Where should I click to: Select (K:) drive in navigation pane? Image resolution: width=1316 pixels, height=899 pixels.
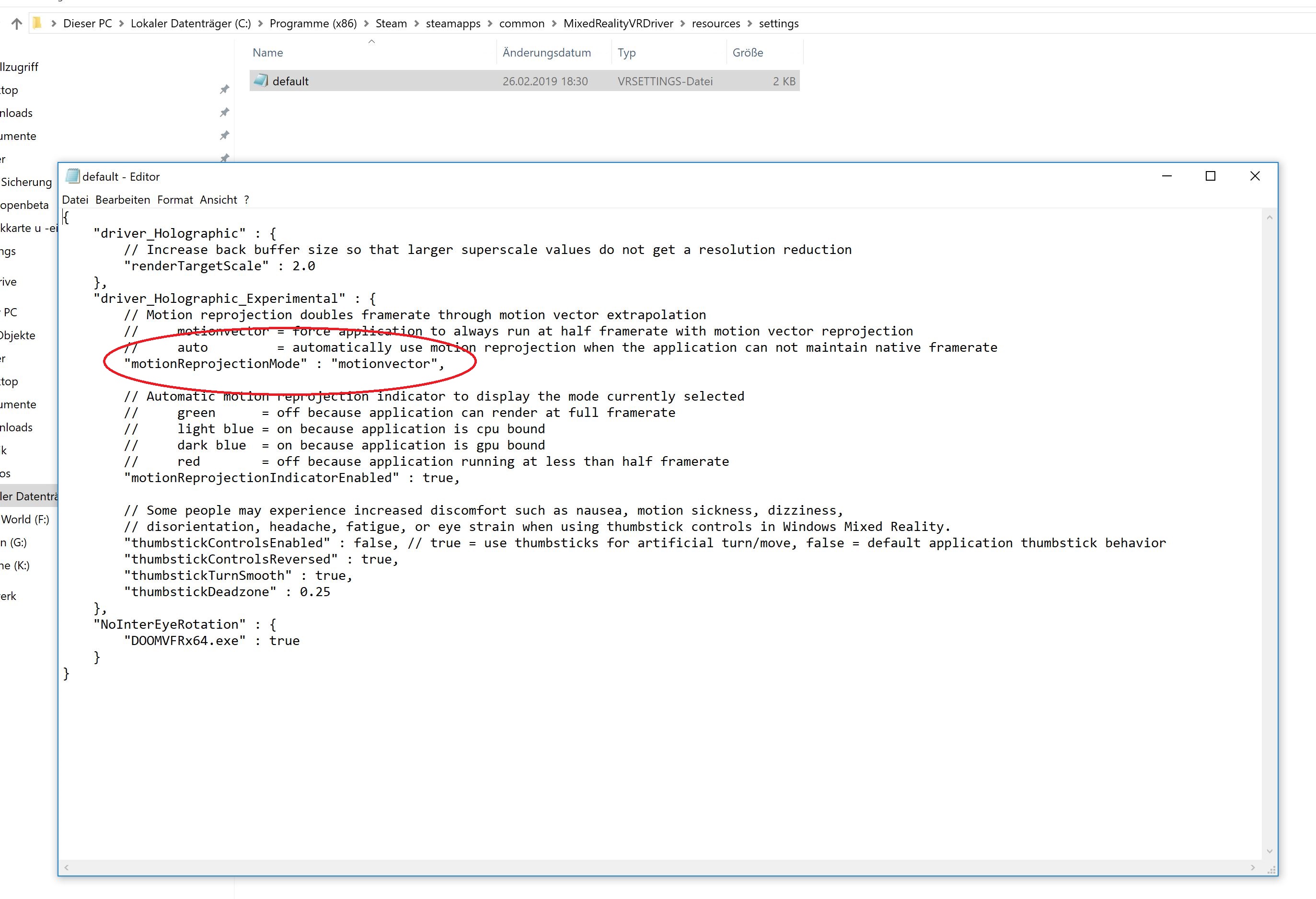coord(15,565)
